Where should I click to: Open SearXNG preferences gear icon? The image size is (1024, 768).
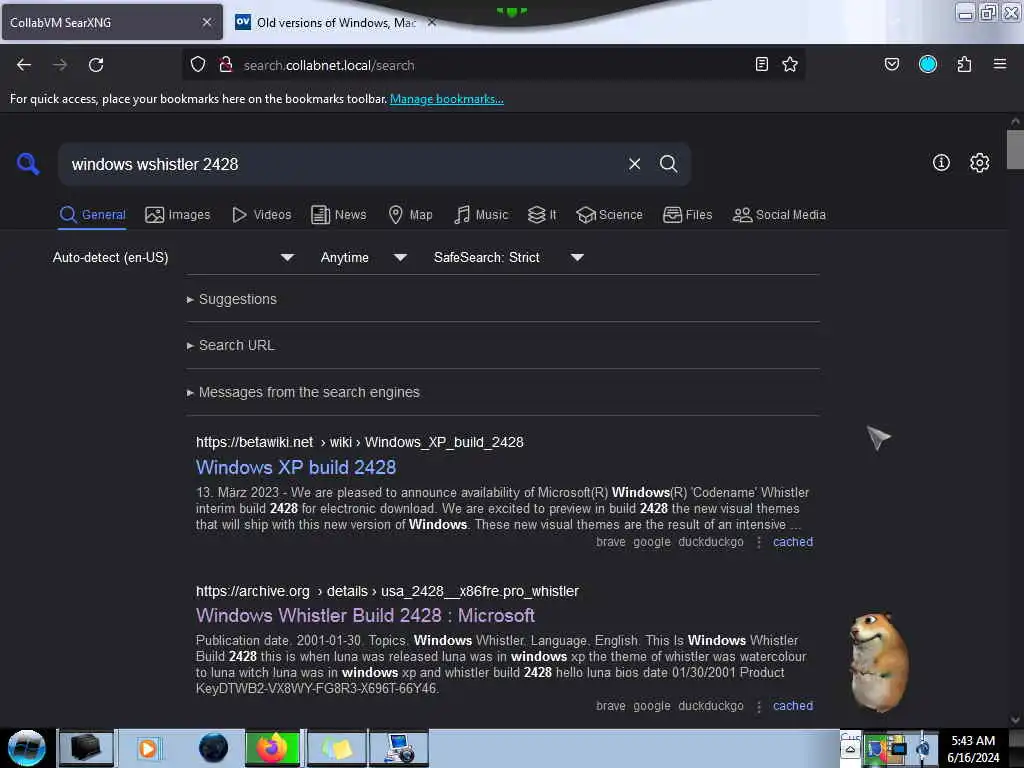(x=979, y=163)
